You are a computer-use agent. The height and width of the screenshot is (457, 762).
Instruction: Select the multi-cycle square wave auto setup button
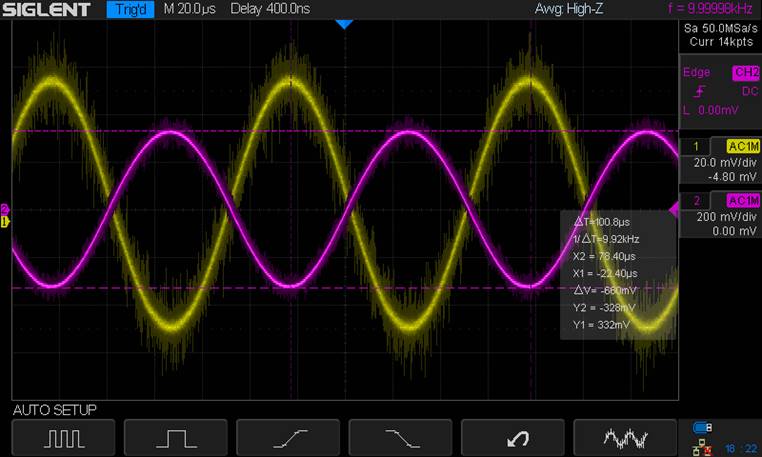click(63, 438)
